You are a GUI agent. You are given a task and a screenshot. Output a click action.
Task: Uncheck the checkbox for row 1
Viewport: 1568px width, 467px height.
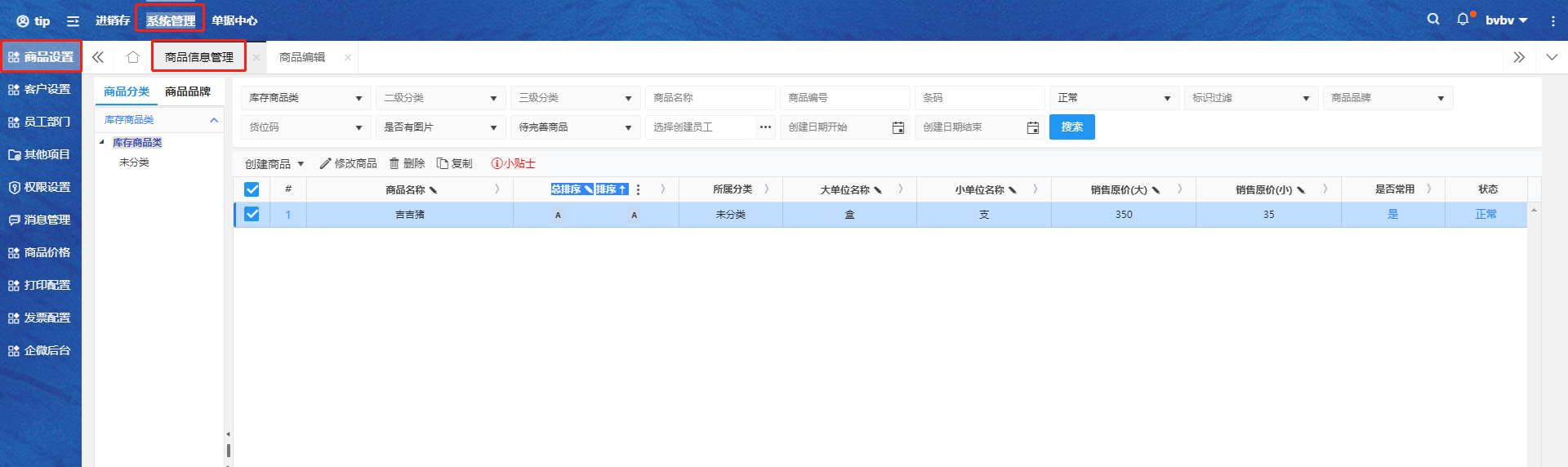click(252, 214)
